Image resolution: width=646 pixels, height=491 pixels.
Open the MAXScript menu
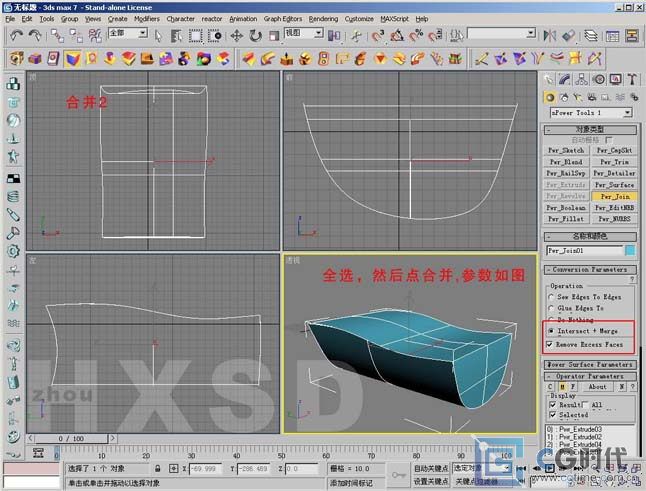click(x=394, y=19)
